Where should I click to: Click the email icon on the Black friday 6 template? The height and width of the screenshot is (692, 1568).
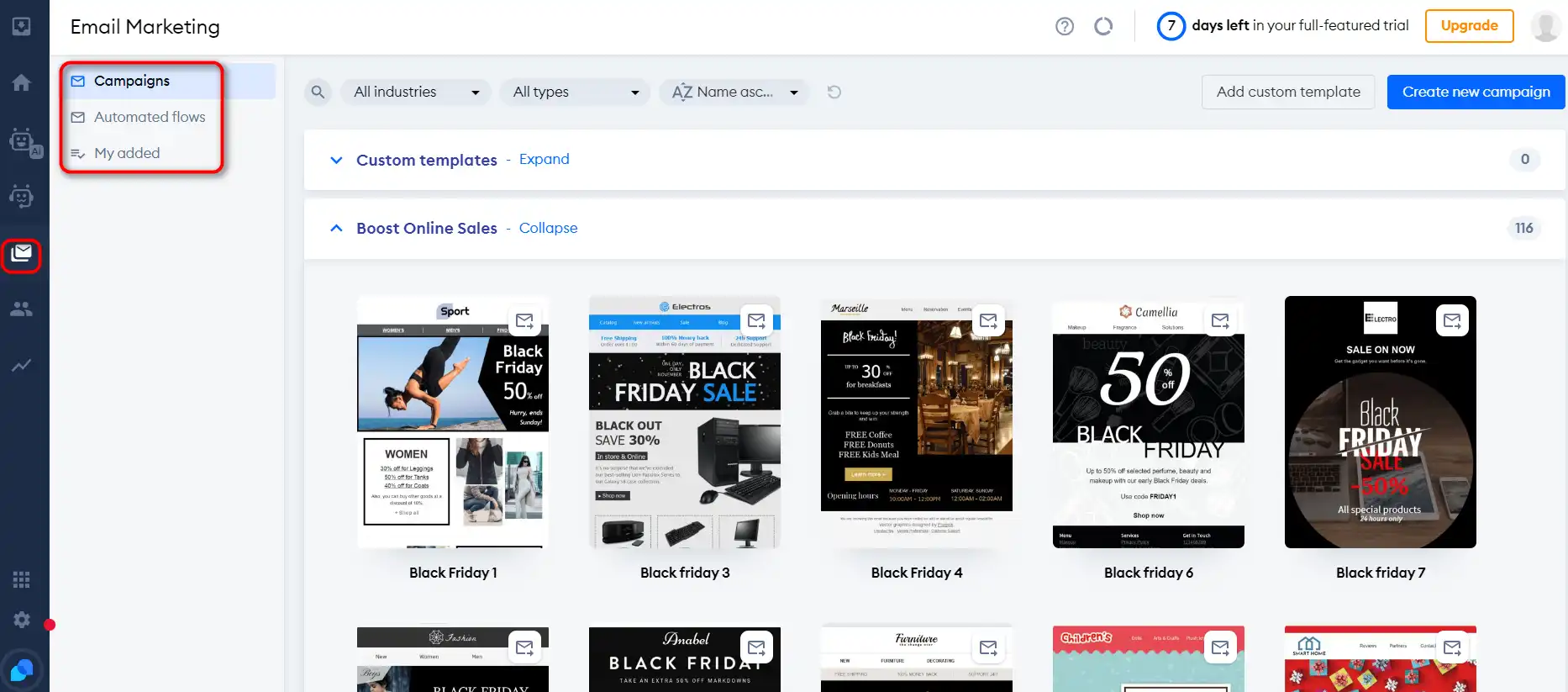tap(1220, 320)
